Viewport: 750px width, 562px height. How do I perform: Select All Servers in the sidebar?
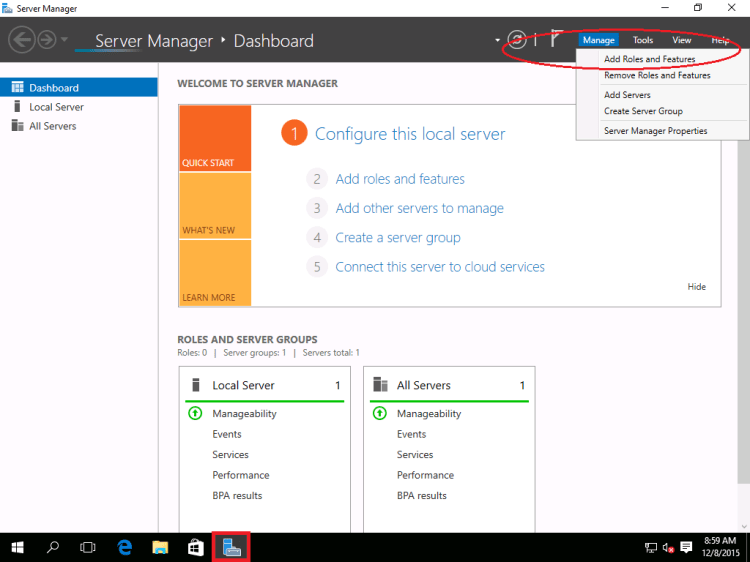[x=52, y=126]
